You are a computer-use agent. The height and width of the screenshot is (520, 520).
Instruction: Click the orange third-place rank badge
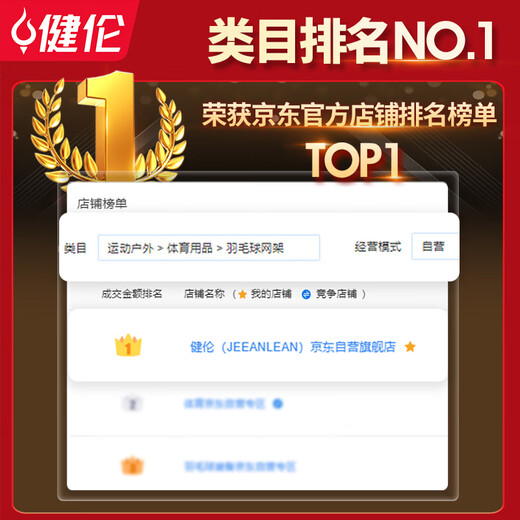[x=132, y=465]
